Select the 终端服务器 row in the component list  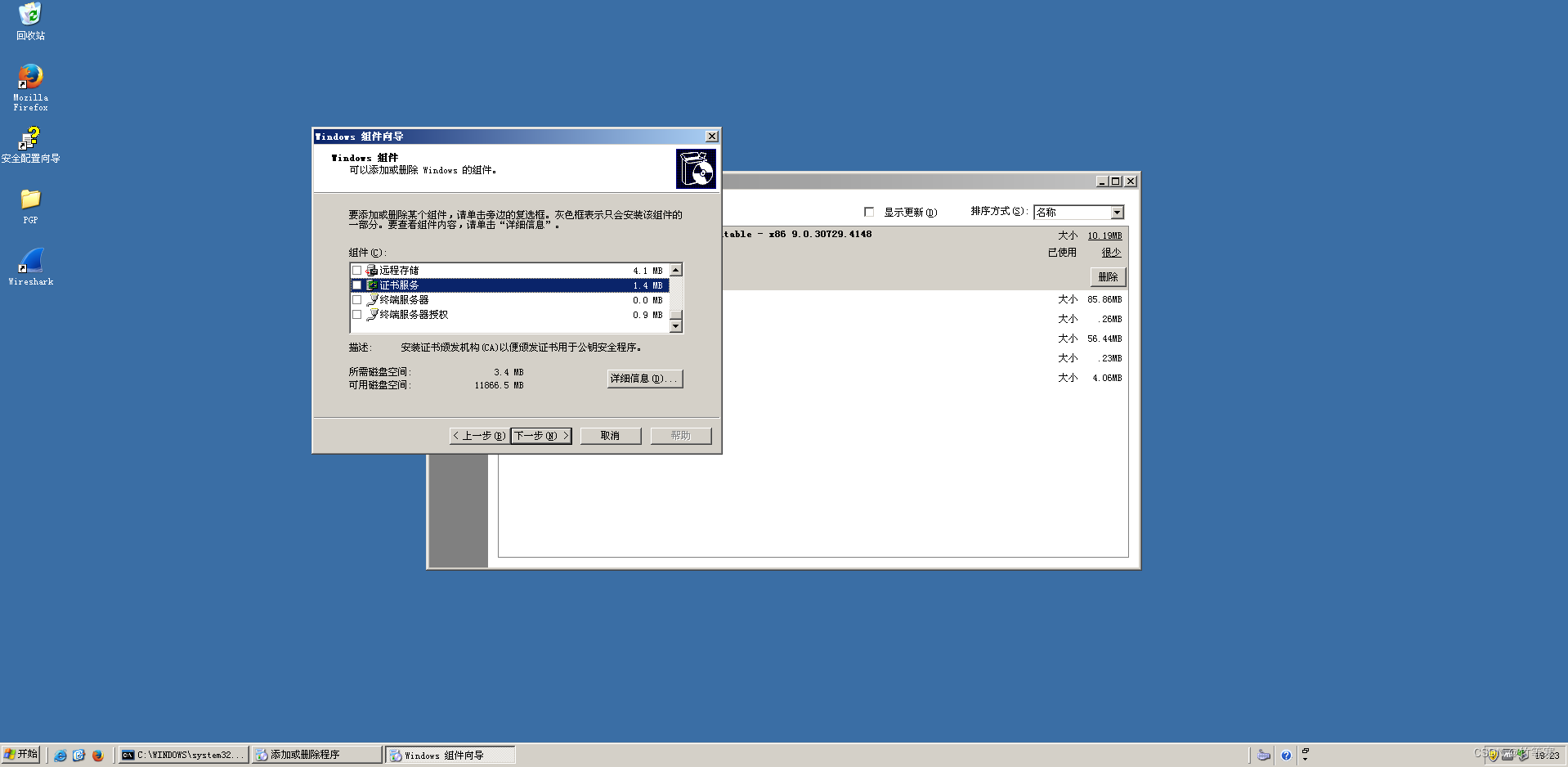509,300
